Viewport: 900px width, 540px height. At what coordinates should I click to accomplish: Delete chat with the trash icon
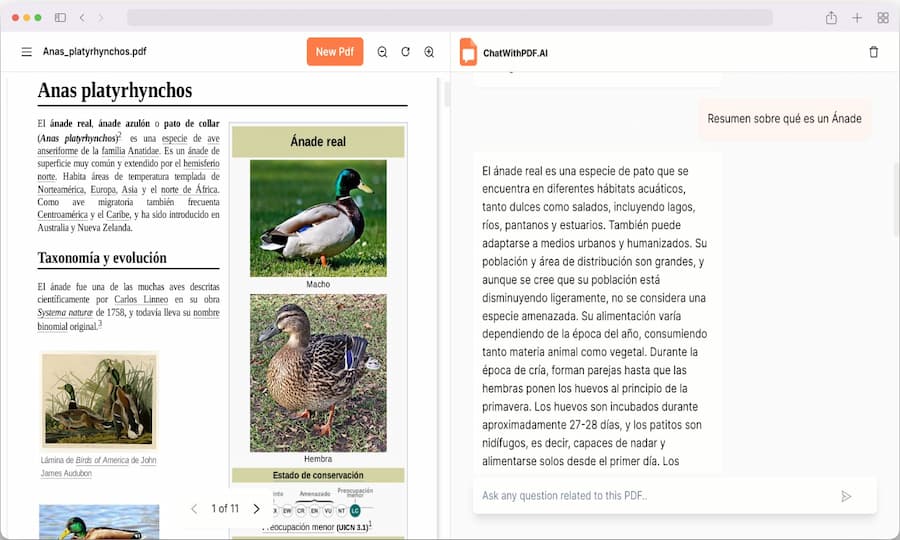point(874,52)
